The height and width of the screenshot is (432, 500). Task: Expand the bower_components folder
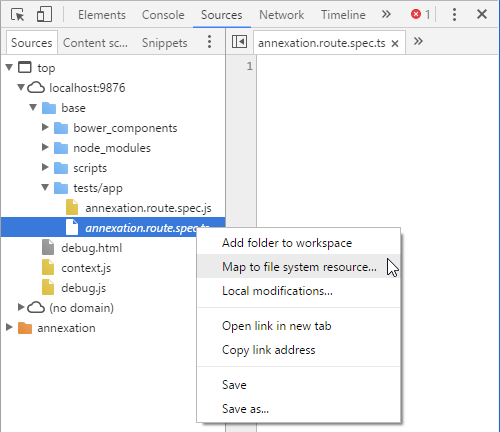click(x=45, y=127)
